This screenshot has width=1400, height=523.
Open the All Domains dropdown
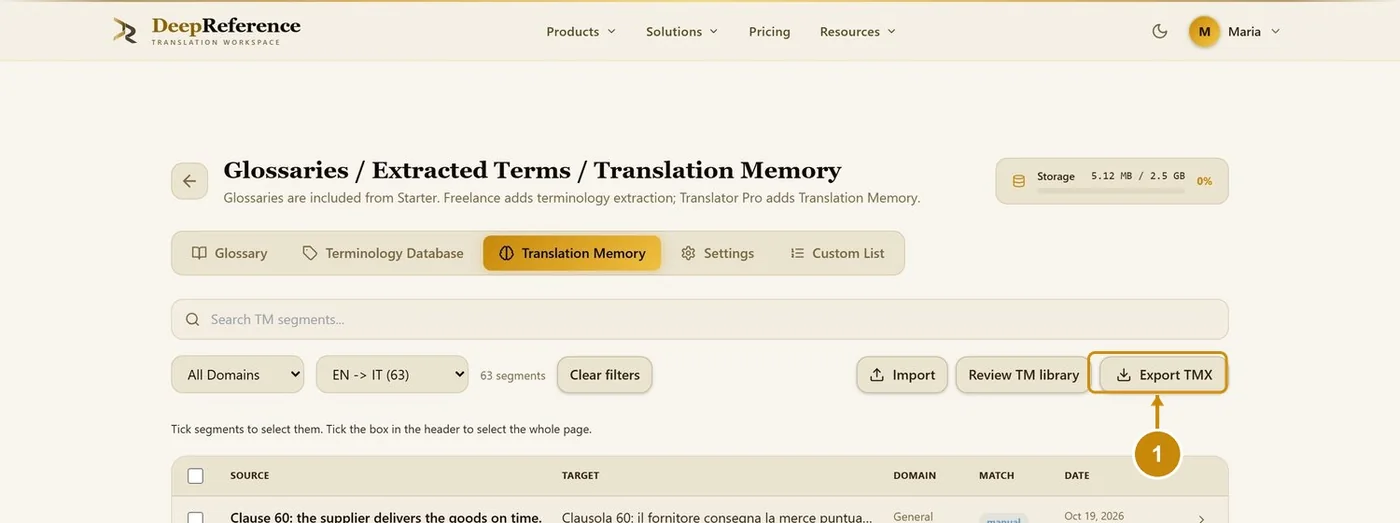238,375
